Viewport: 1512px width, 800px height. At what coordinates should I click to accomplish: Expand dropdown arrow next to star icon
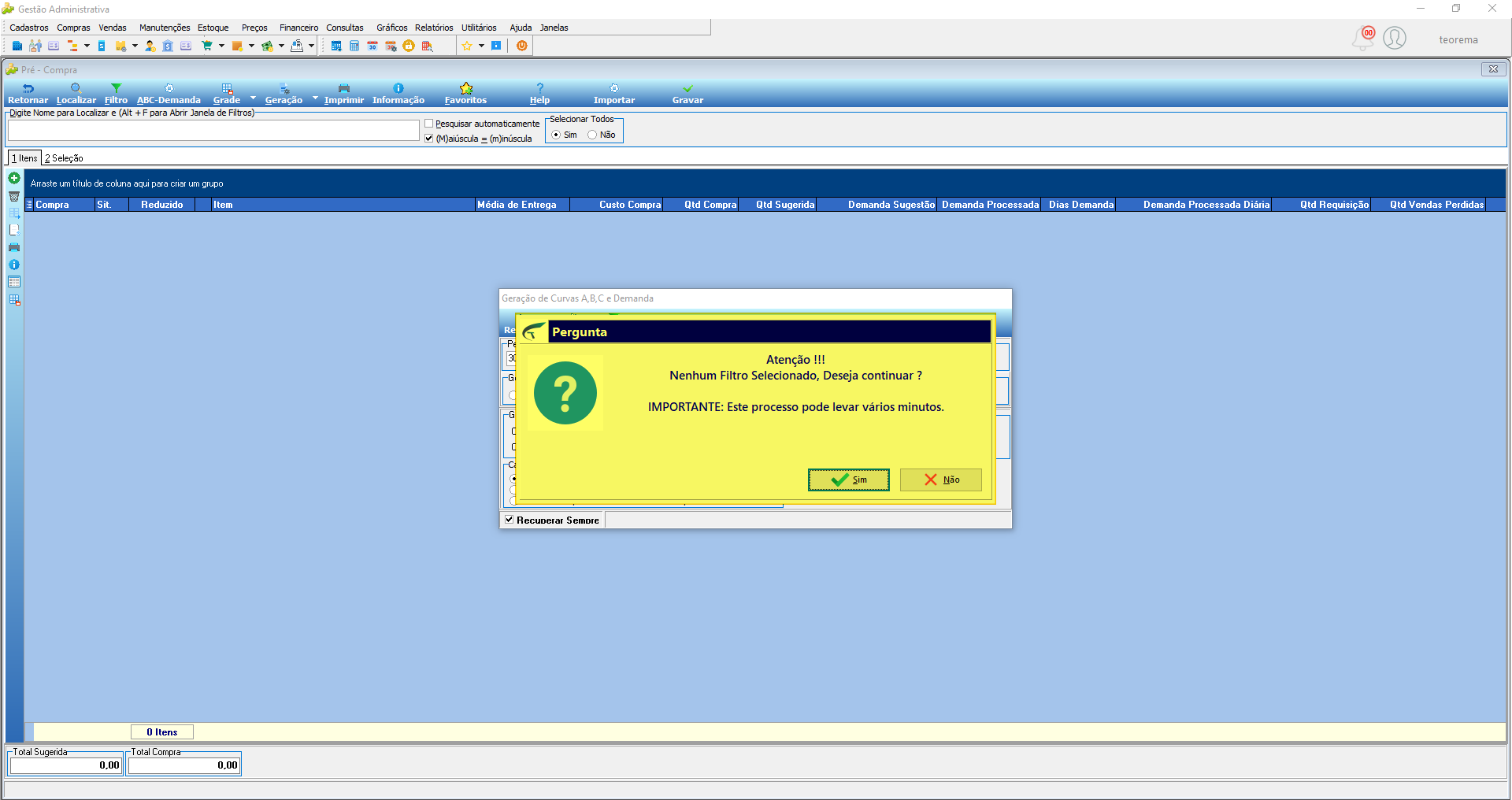pos(481,46)
